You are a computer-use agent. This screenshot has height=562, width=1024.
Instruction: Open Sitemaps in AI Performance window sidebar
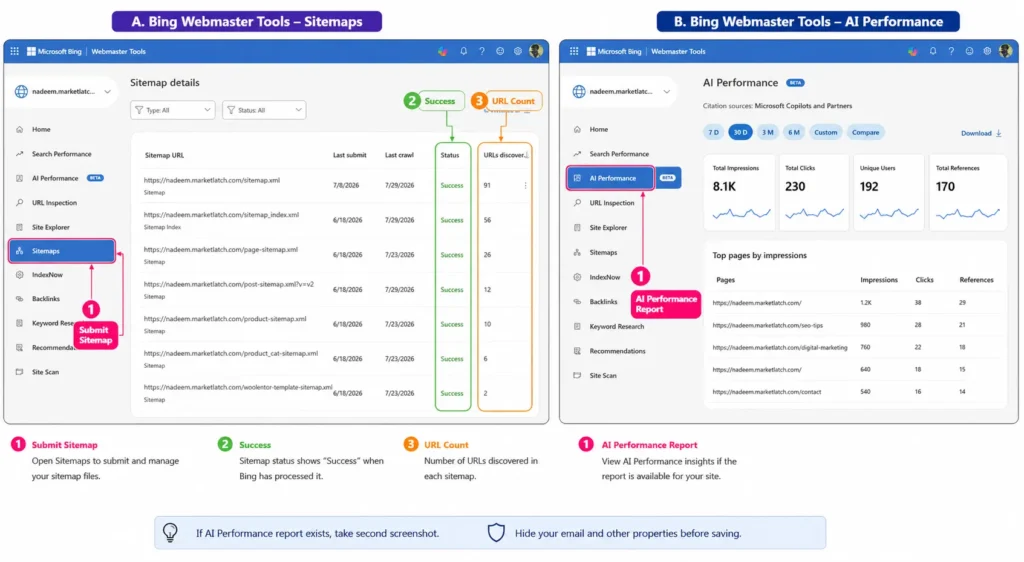pos(603,252)
